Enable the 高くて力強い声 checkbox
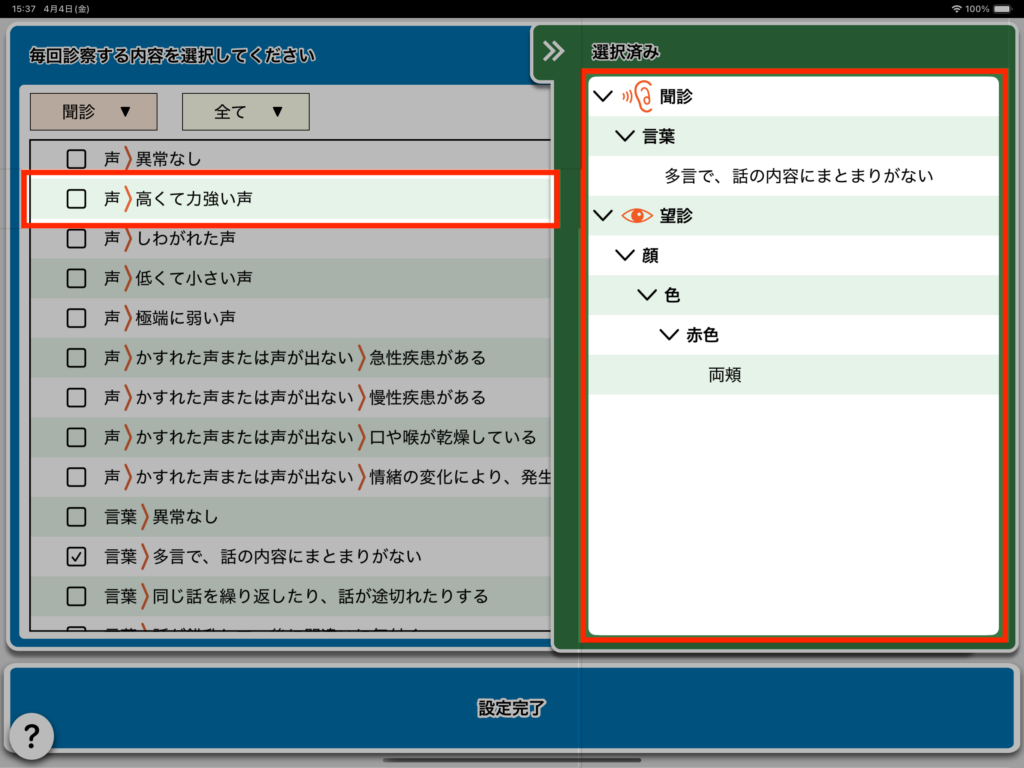This screenshot has width=1024, height=768. tap(76, 199)
